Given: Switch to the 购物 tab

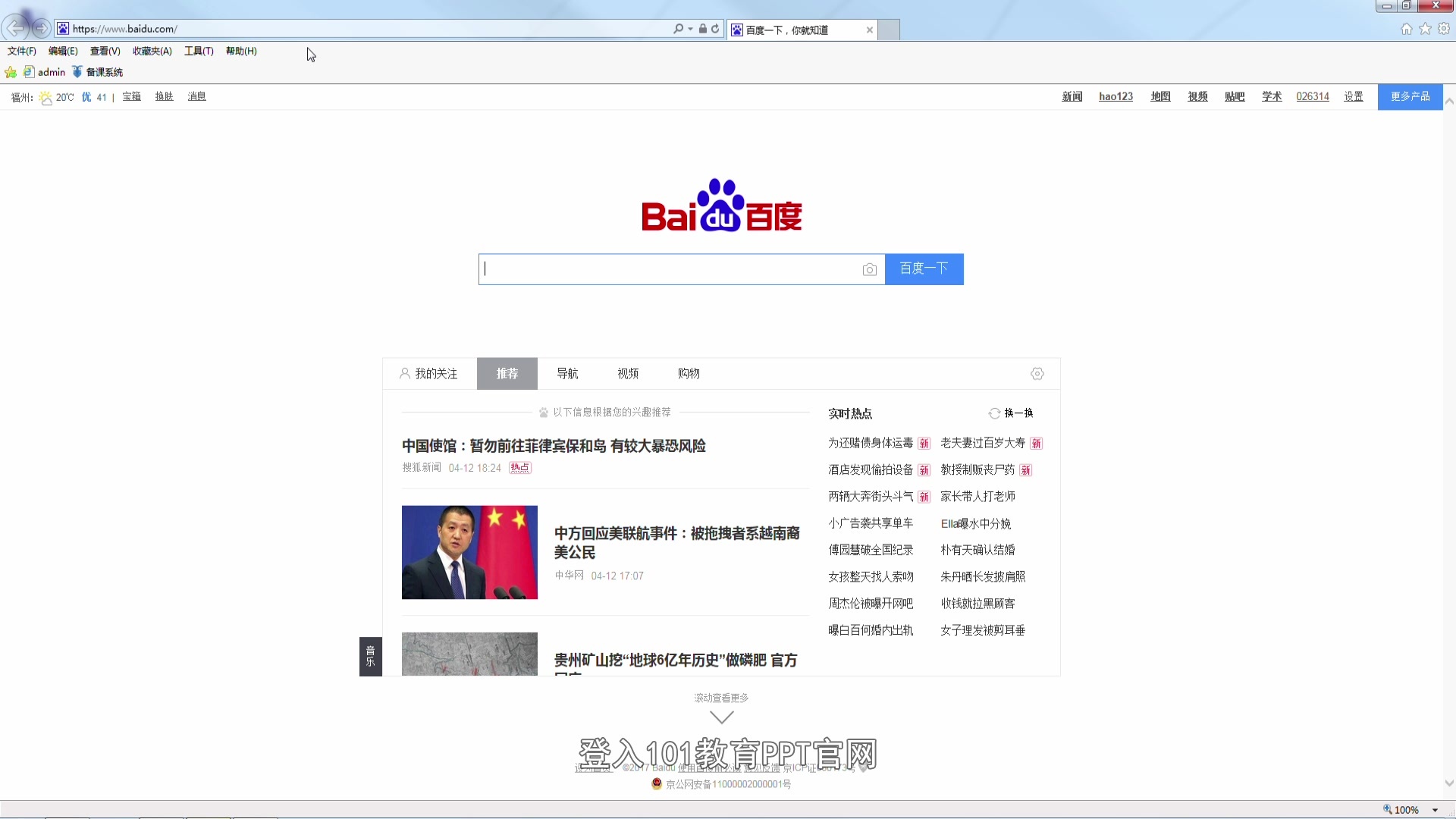Looking at the screenshot, I should click(x=689, y=374).
